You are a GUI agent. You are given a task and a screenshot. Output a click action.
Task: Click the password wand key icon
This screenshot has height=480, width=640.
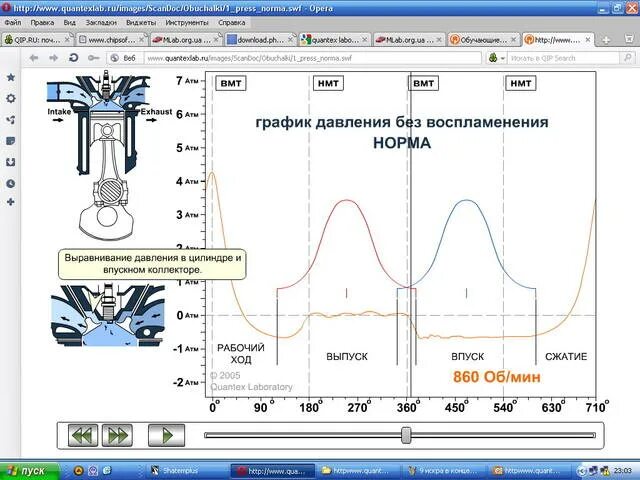click(x=93, y=58)
